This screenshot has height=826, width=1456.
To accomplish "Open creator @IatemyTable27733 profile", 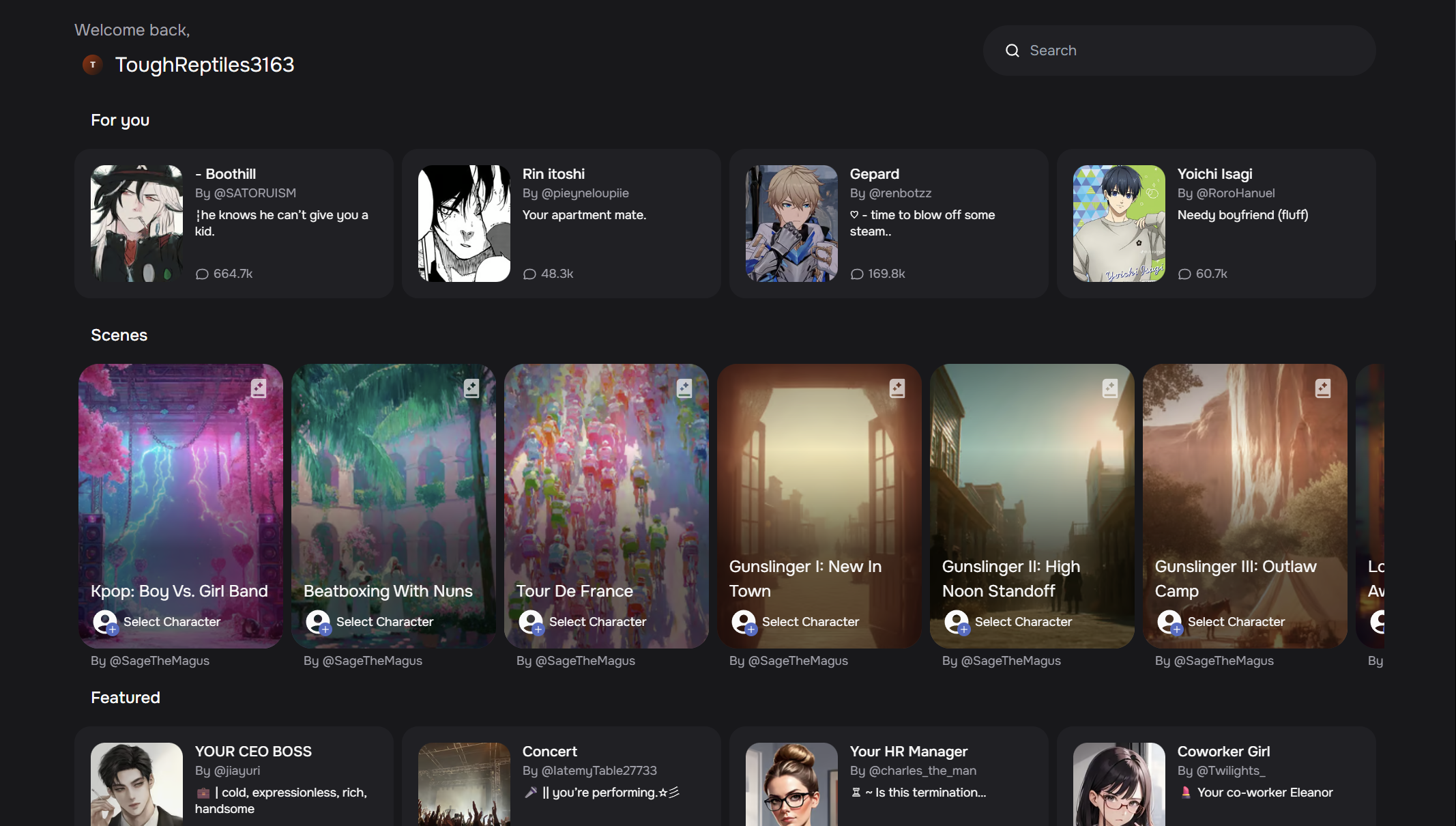I will coord(599,771).
